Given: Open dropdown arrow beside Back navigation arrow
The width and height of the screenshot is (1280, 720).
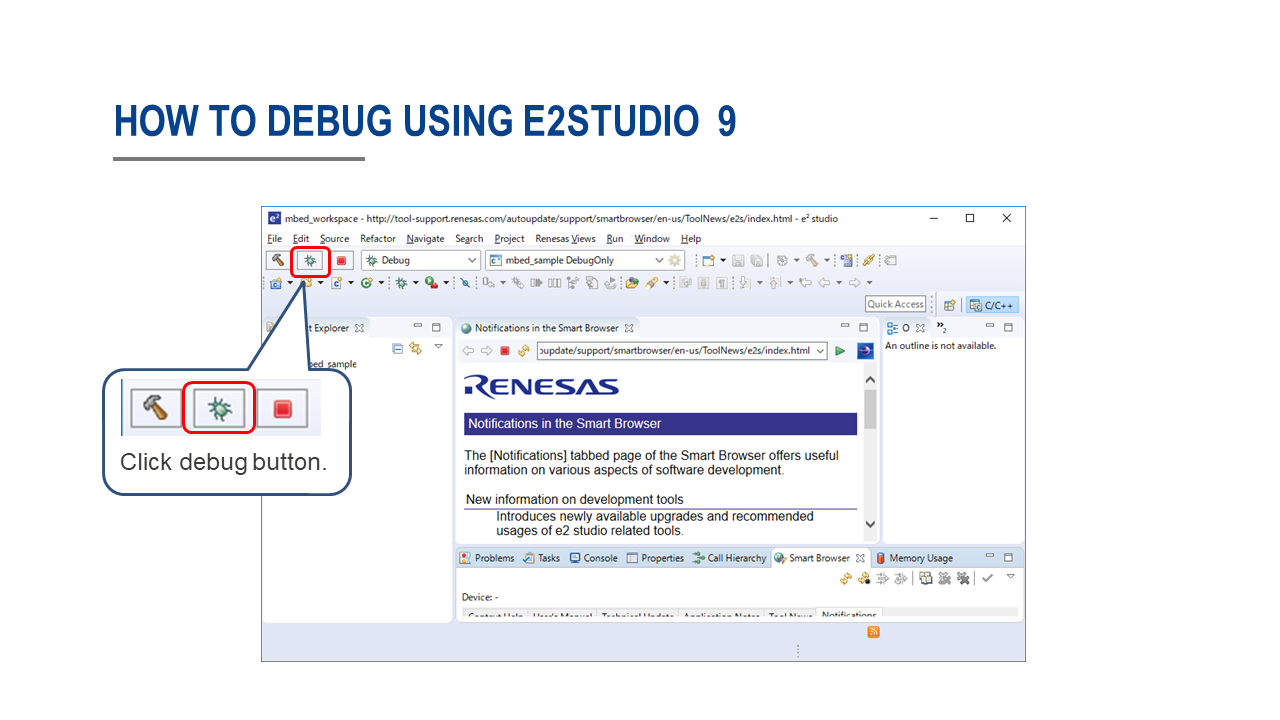Looking at the screenshot, I should coord(839,283).
